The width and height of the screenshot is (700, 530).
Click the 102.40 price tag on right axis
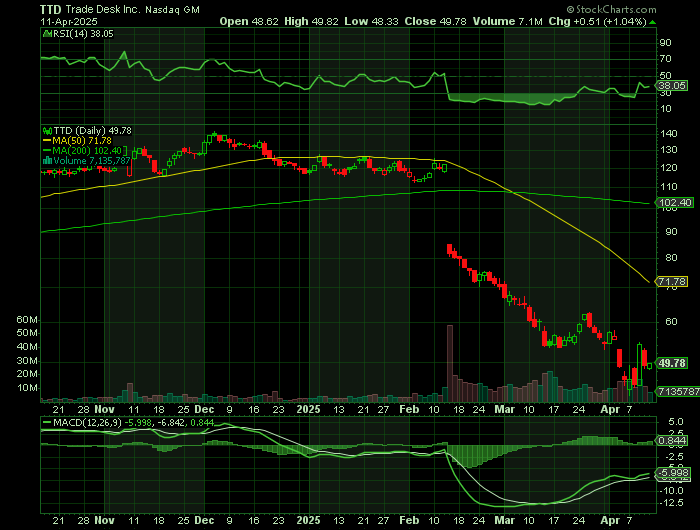675,203
